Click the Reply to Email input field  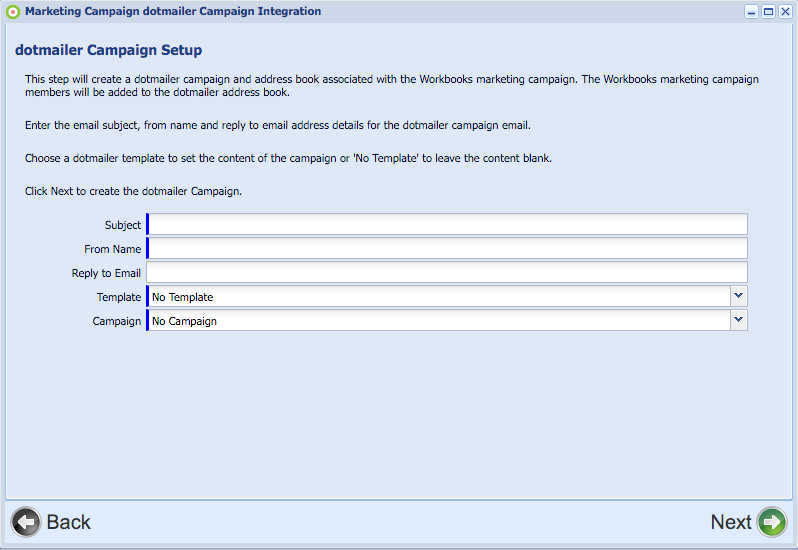point(447,272)
